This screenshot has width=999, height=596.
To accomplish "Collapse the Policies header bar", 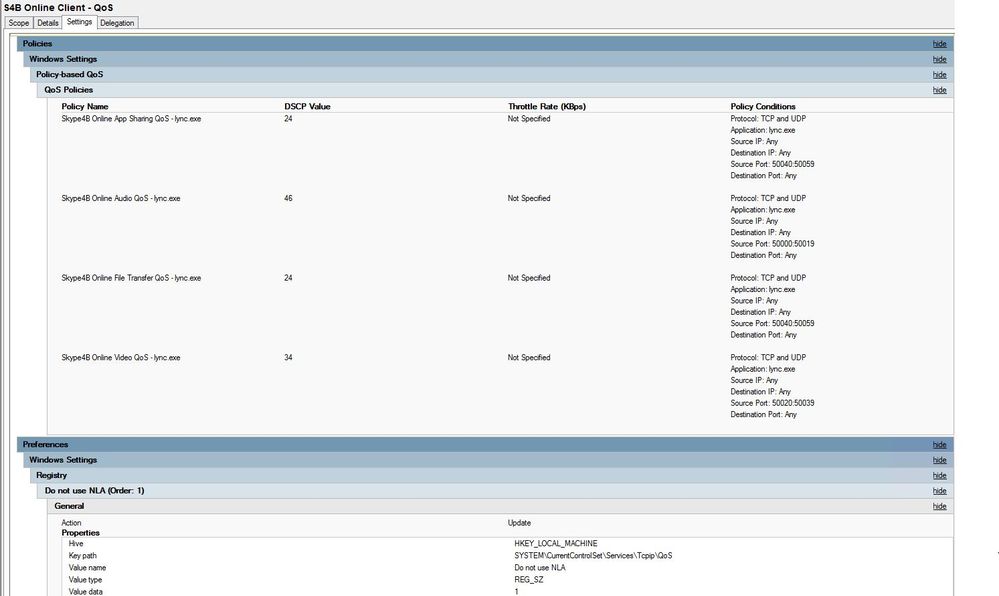I will click(x=485, y=44).
